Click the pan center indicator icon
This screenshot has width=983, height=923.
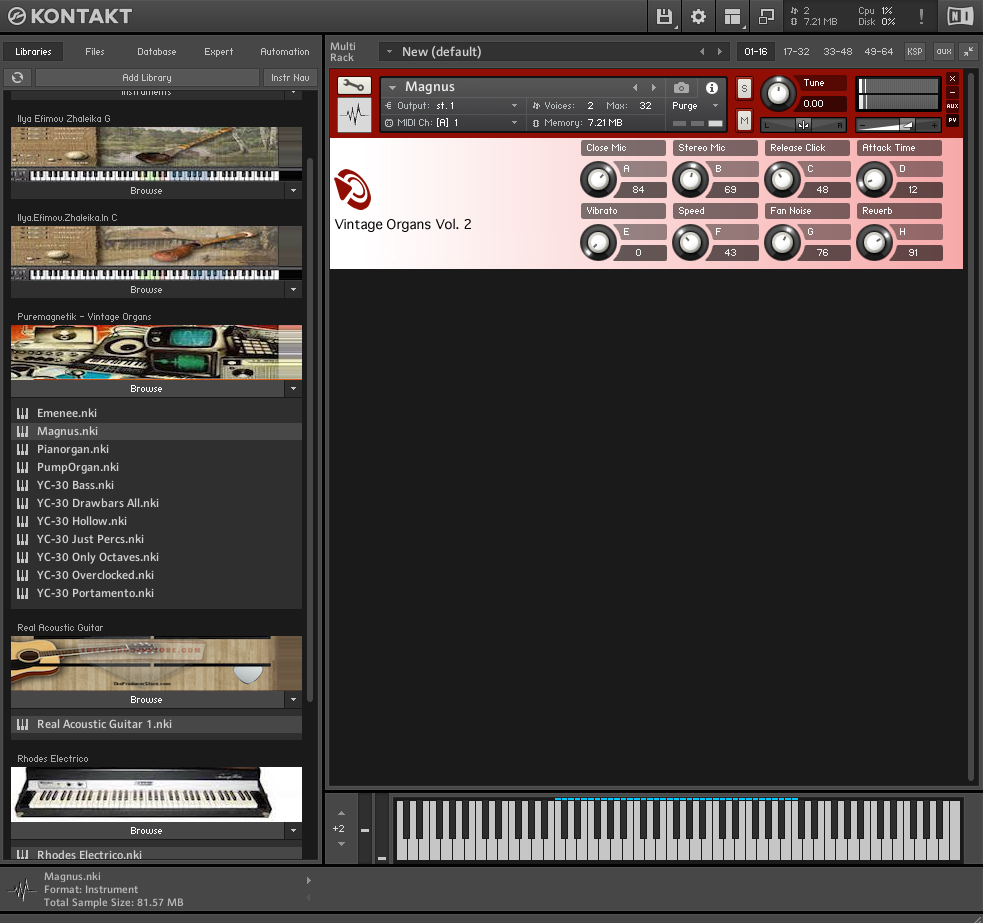click(x=803, y=125)
